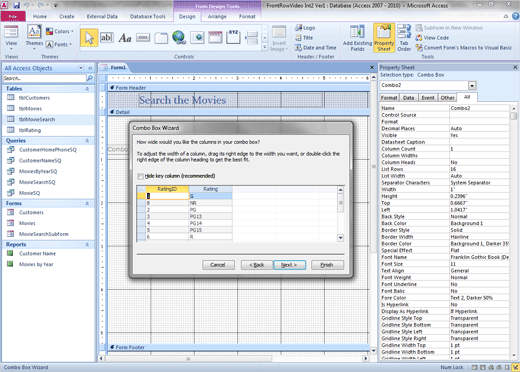The height and width of the screenshot is (372, 520).
Task: Click the form horizontal scrollbar right arrow
Action: pos(366,359)
